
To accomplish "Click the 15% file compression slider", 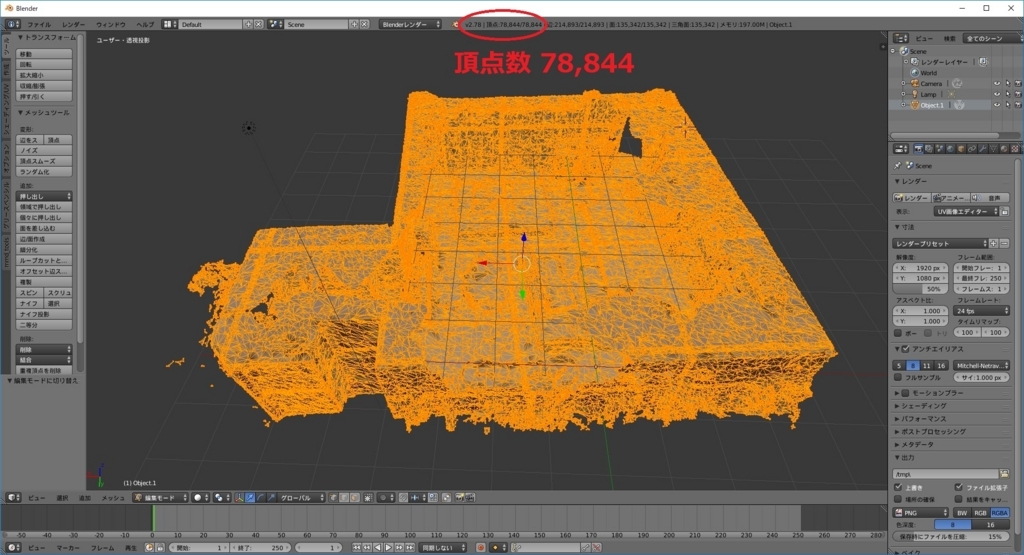I will point(951,536).
